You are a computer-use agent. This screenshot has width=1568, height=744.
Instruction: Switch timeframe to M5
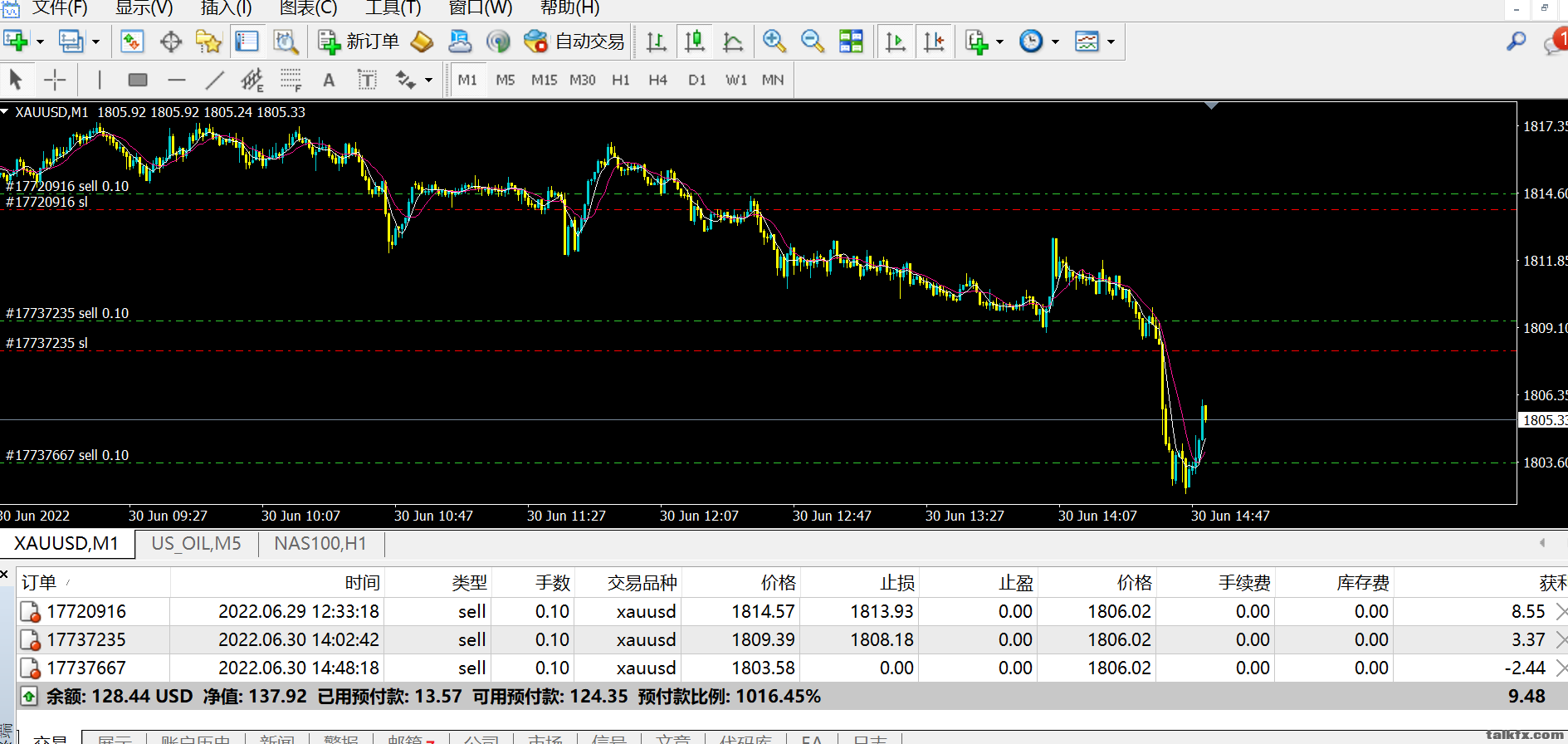pos(506,80)
